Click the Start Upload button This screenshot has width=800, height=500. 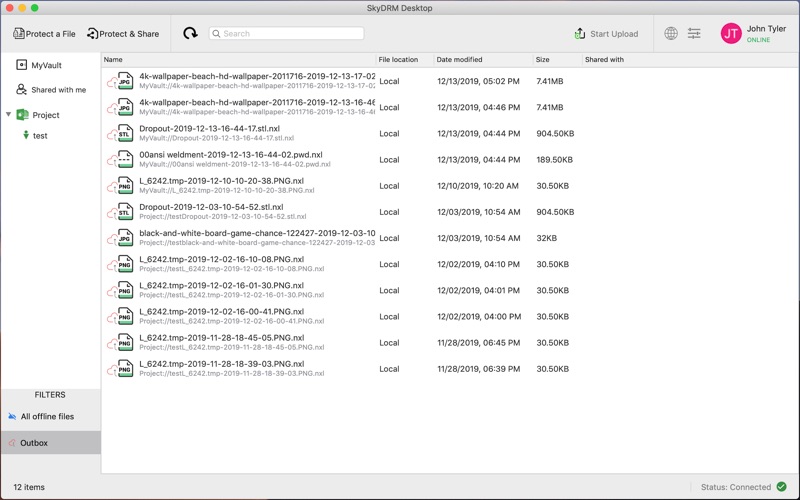point(606,34)
